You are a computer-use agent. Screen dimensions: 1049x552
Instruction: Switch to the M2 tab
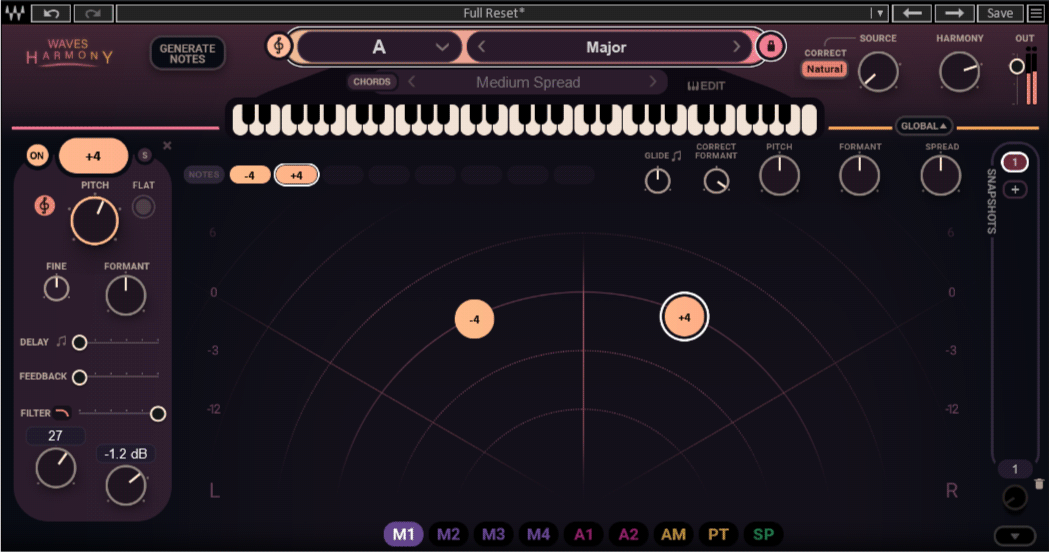point(448,534)
